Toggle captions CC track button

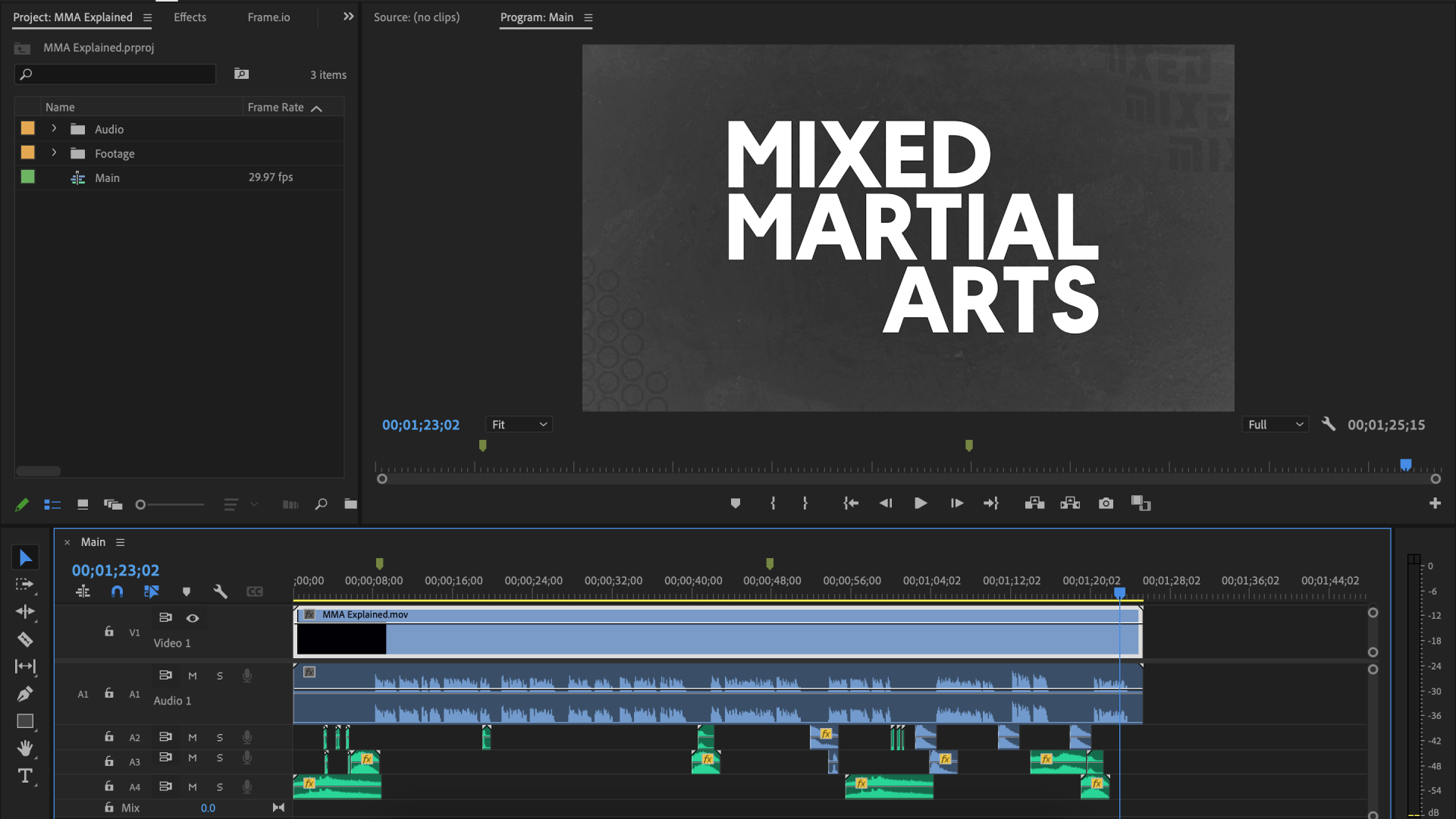click(254, 591)
